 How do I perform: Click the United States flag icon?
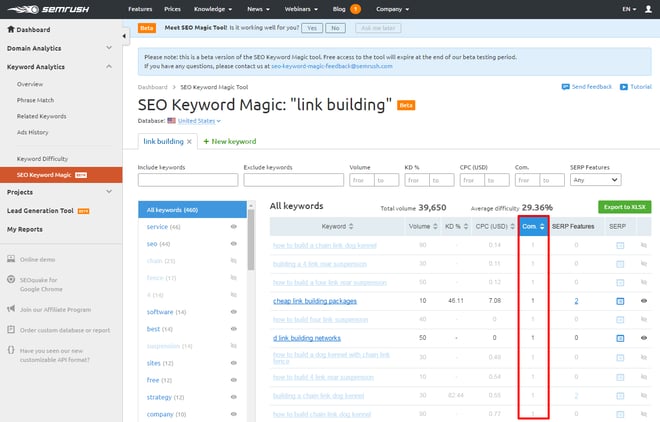pyautogui.click(x=171, y=121)
